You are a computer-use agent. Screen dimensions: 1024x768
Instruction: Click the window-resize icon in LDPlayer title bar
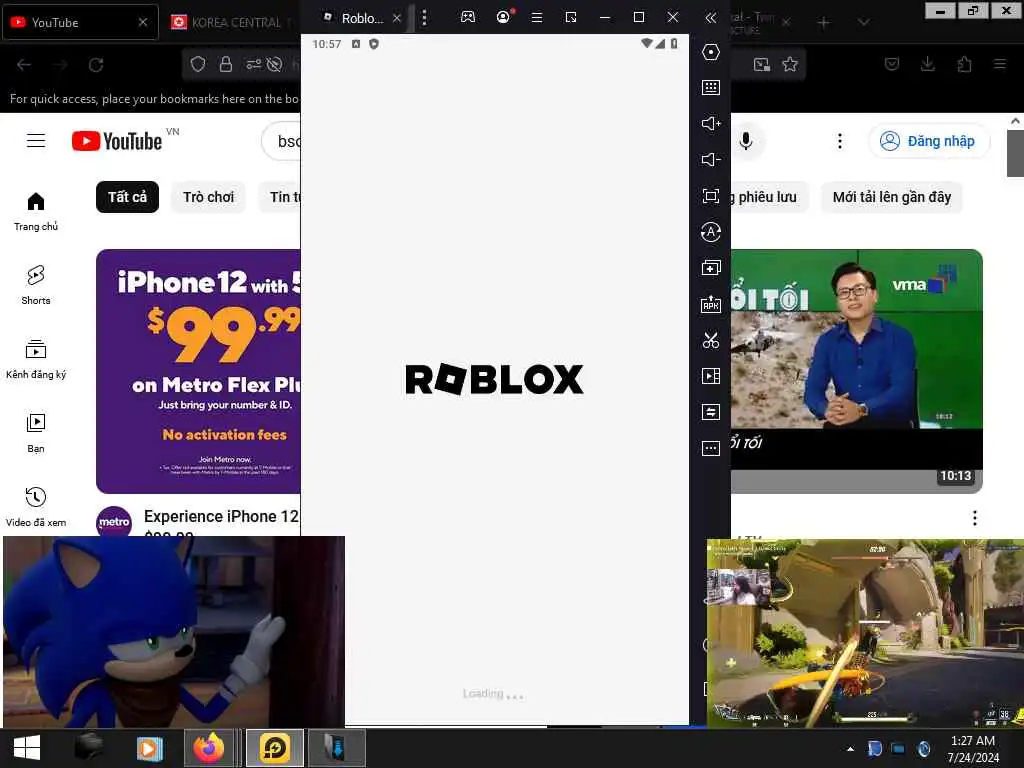coord(571,17)
